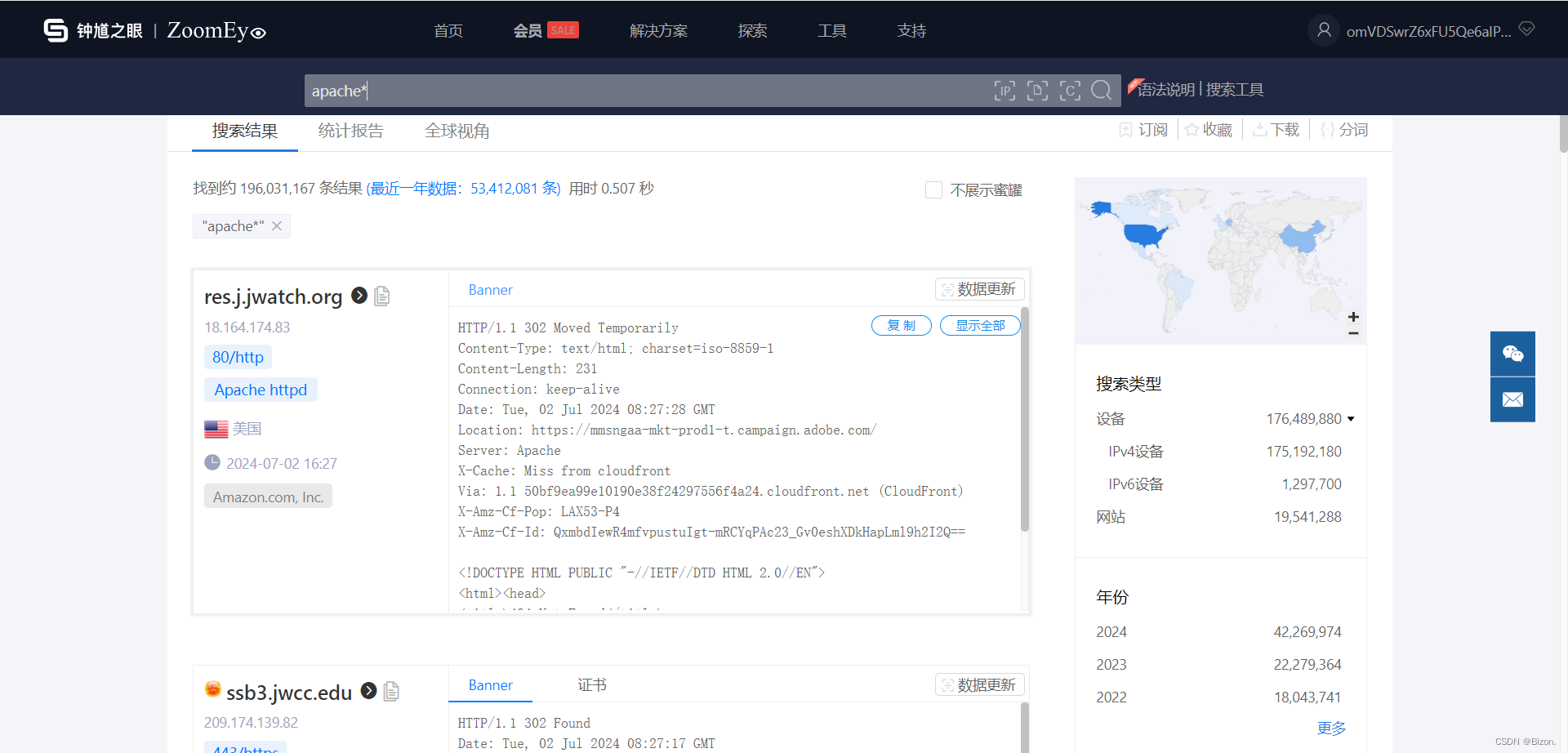This screenshot has height=753, width=1568.
Task: Open 语法说明 link
Action: pos(1166,90)
